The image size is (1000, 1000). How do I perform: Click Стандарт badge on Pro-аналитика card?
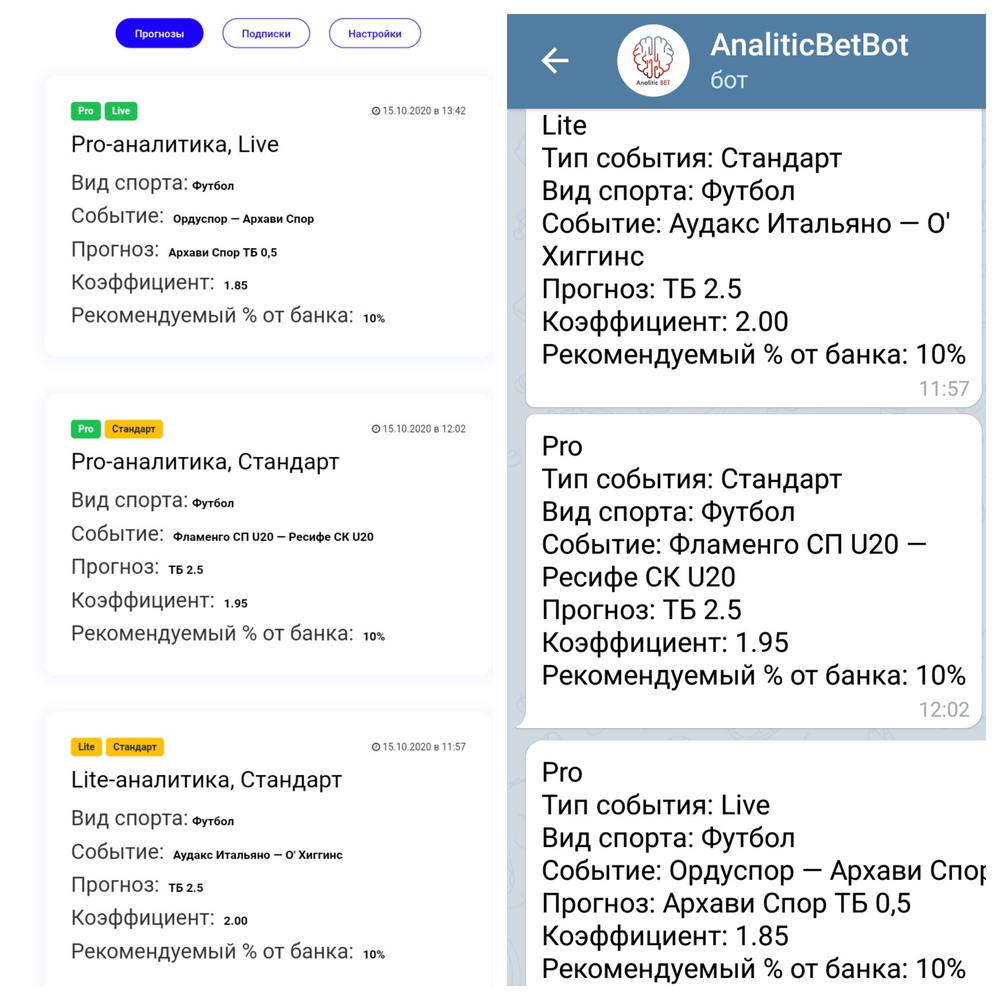pos(133,429)
